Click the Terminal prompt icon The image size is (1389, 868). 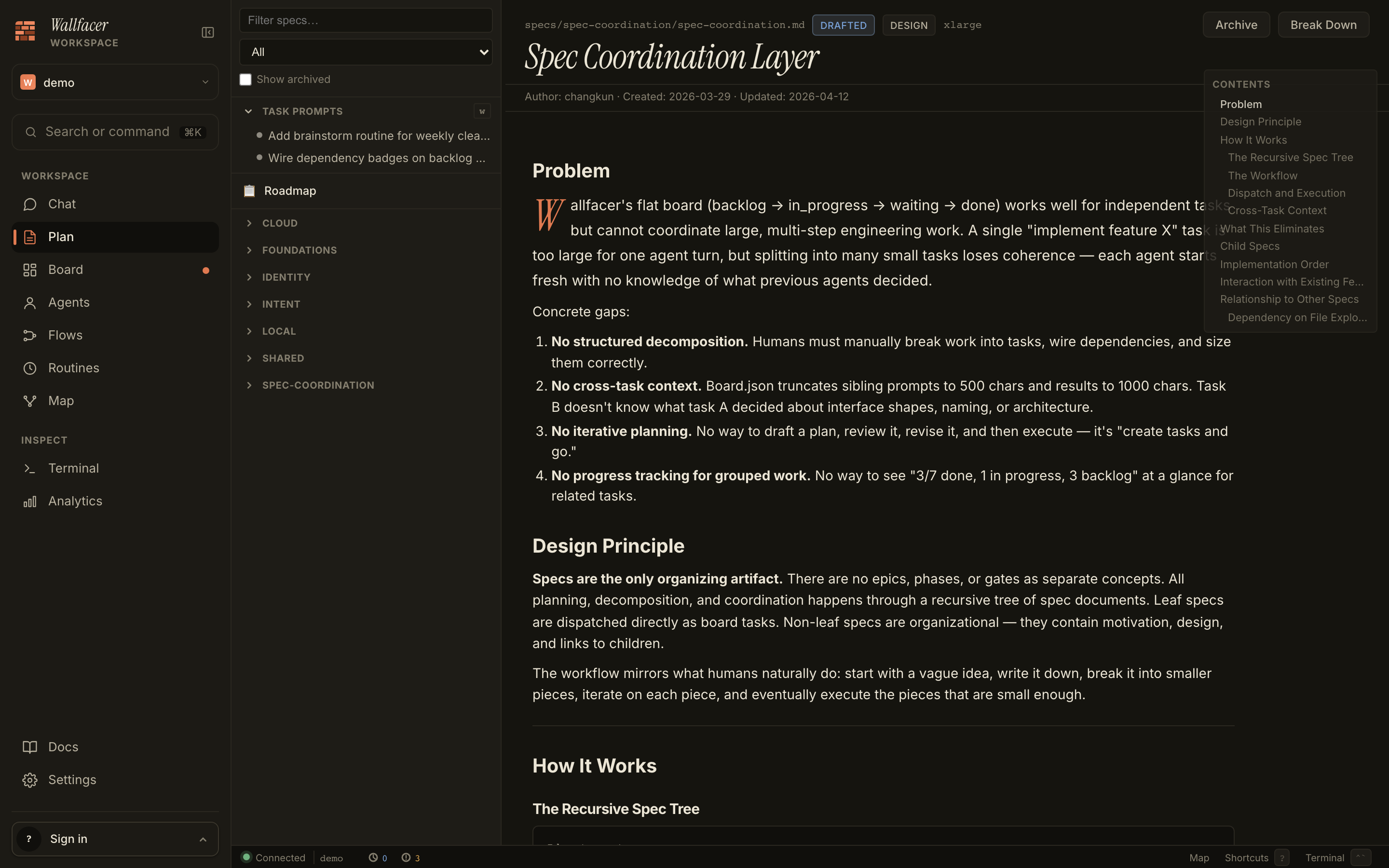(30, 468)
